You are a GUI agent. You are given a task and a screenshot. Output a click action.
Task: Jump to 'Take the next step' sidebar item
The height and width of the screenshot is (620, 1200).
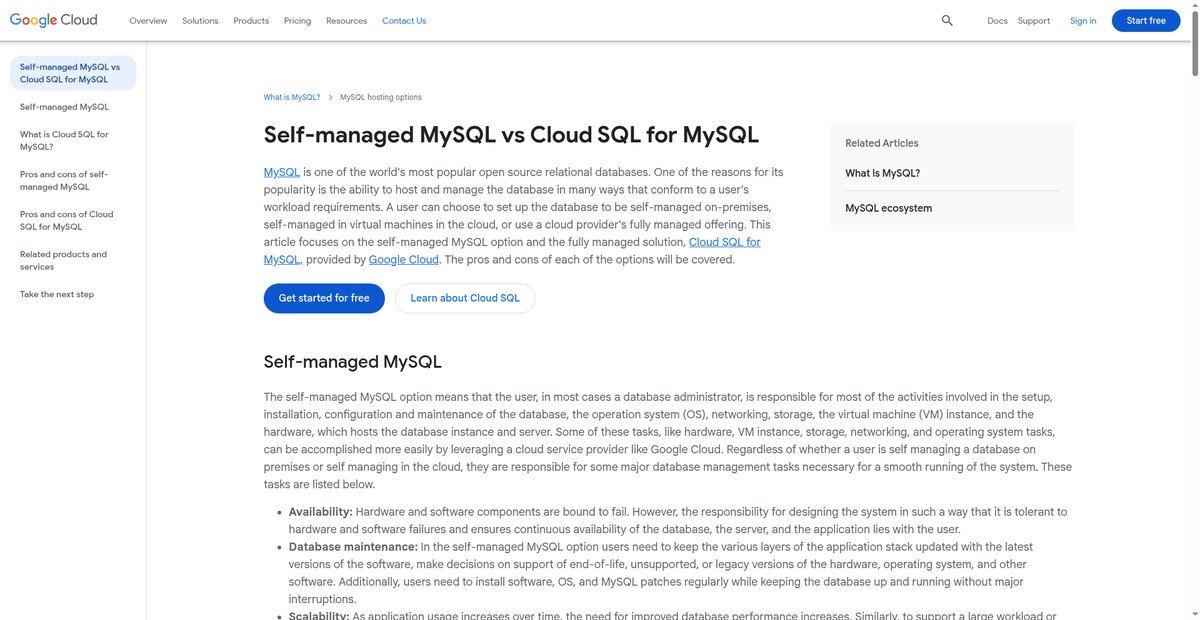click(x=57, y=294)
